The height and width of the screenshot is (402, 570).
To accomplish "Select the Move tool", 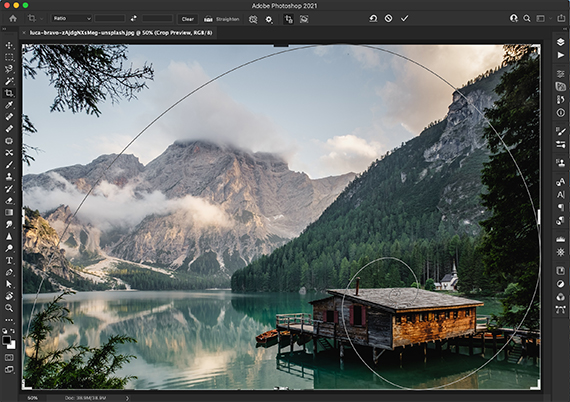I will point(9,45).
